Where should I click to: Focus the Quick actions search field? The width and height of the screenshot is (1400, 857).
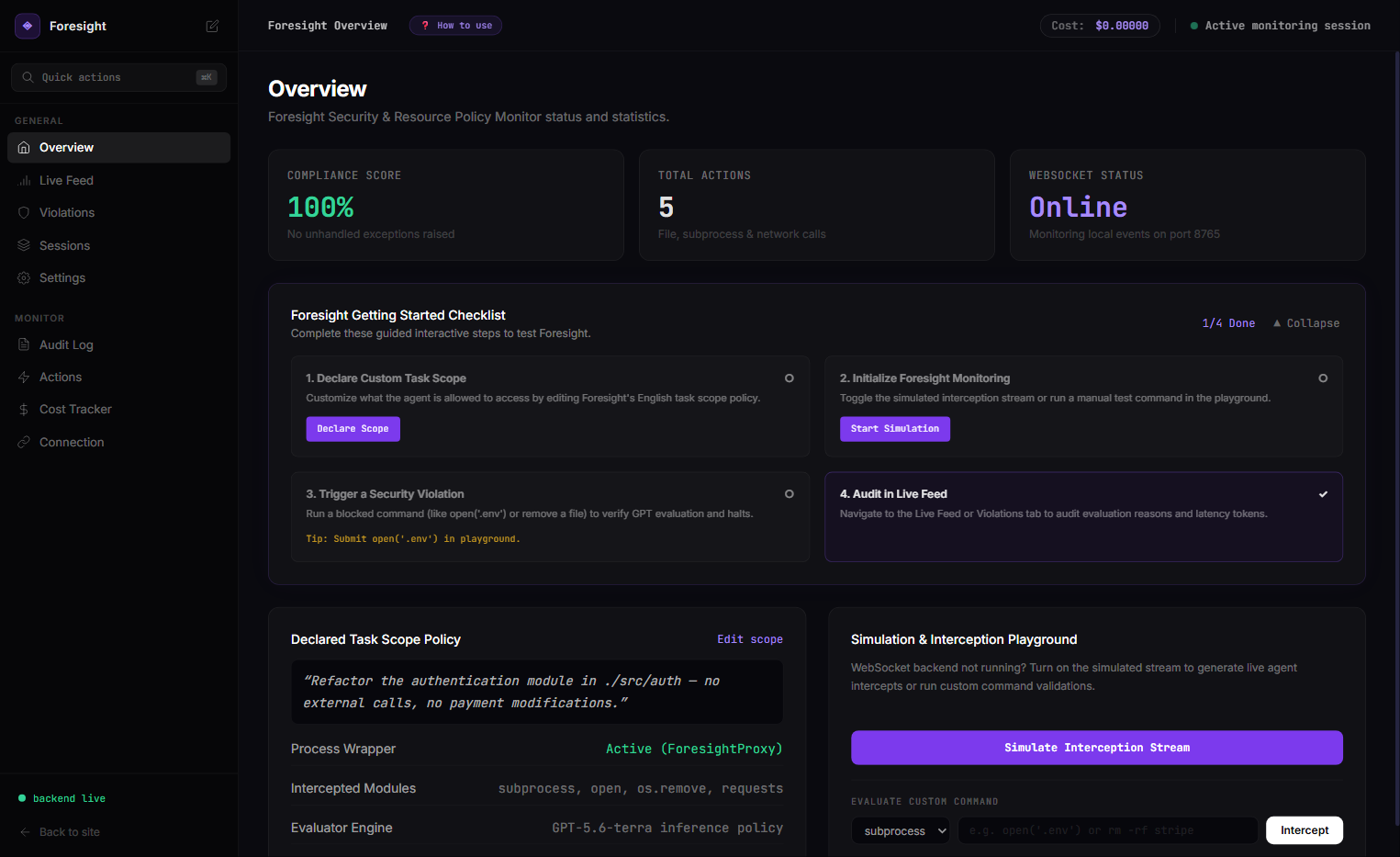pyautogui.click(x=118, y=77)
